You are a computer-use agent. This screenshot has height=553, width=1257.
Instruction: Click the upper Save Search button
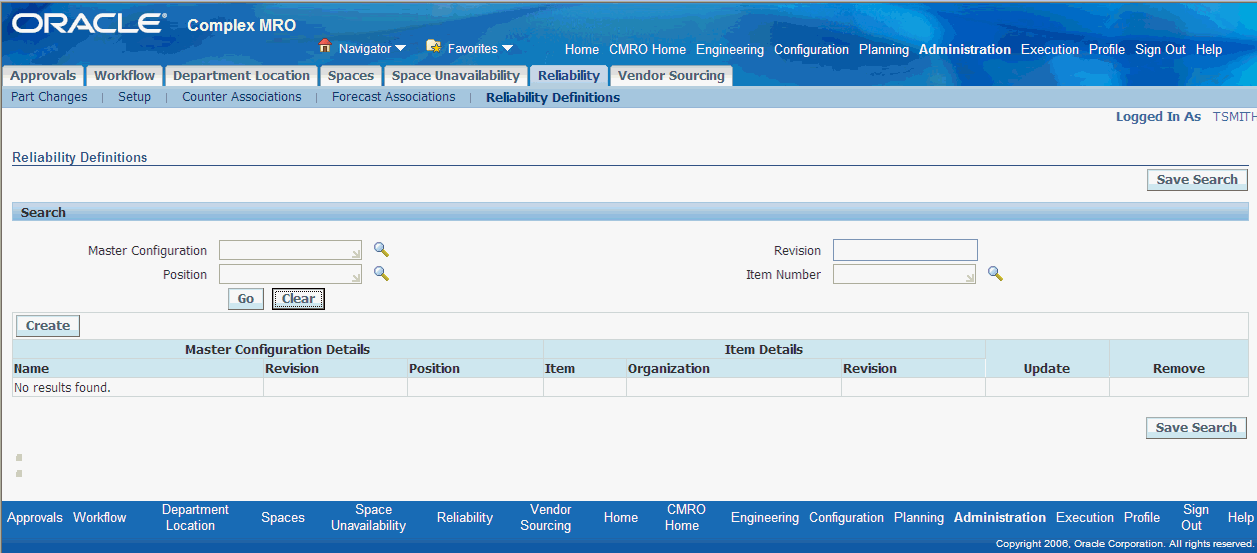pos(1197,180)
